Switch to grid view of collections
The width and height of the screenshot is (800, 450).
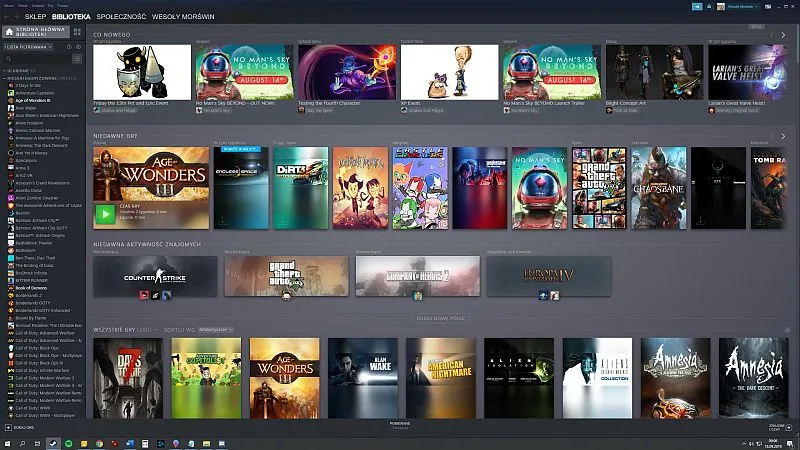tap(76, 33)
